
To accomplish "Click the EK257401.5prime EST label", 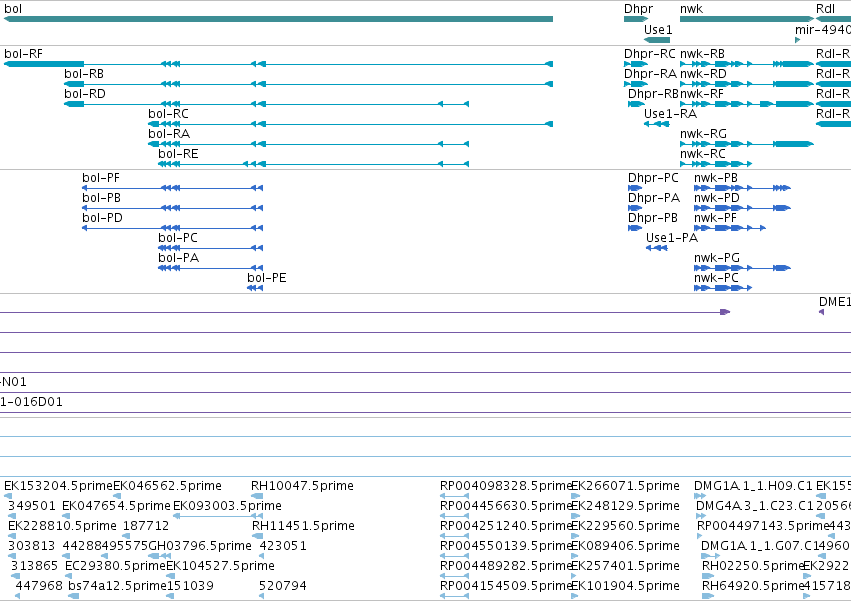I will point(625,566).
